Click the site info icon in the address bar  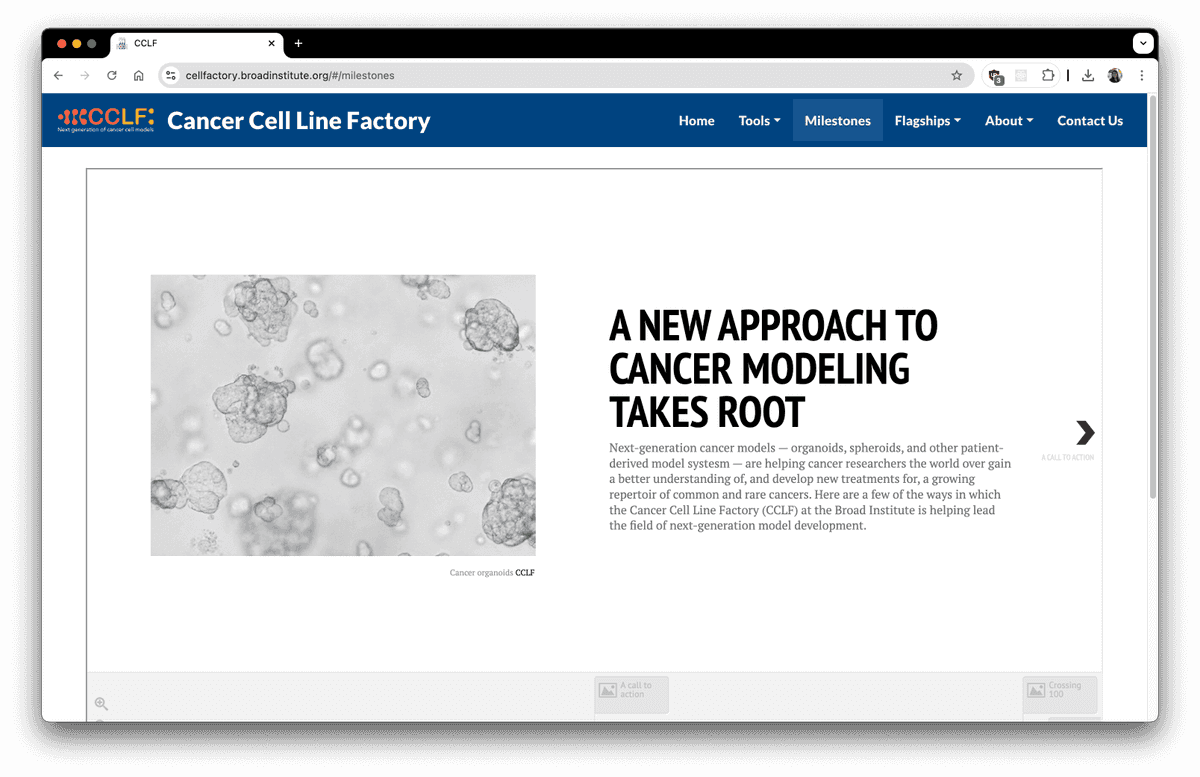pyautogui.click(x=171, y=75)
